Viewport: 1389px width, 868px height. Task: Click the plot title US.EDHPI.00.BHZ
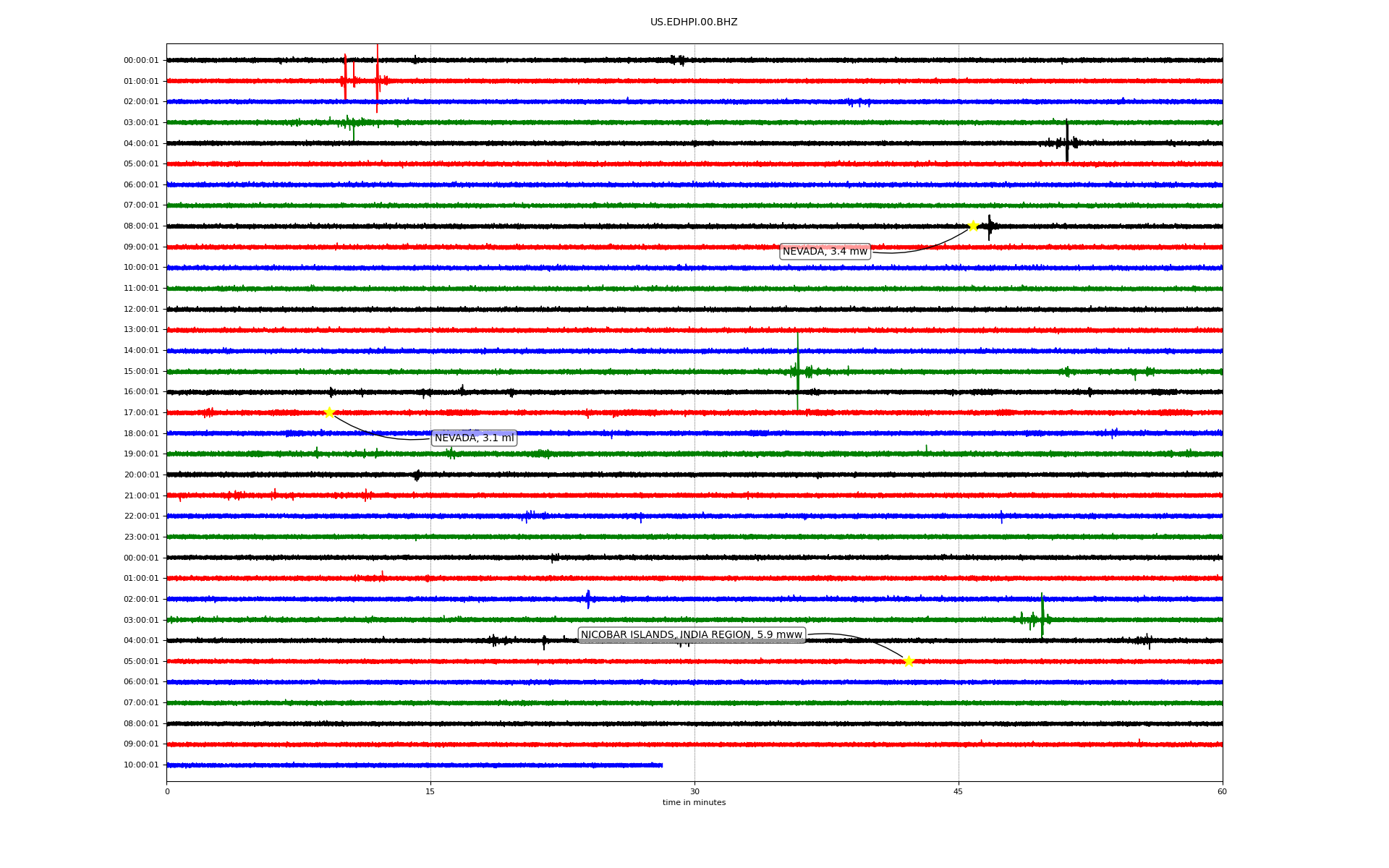[x=694, y=22]
